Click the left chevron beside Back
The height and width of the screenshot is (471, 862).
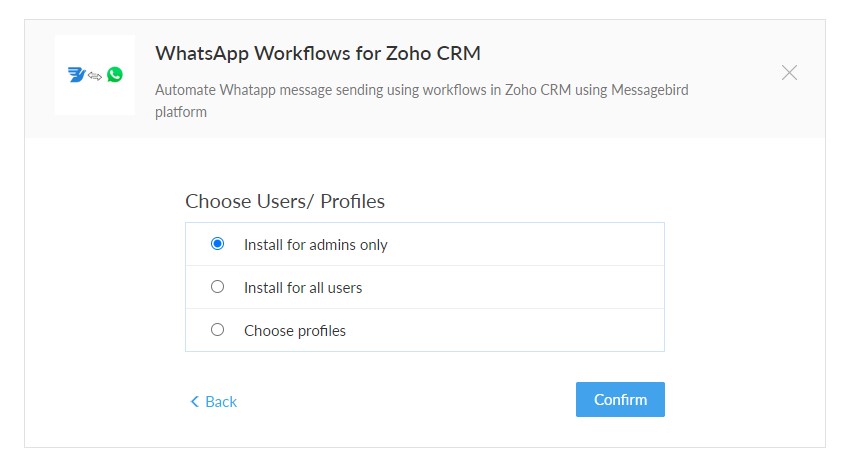coord(194,402)
